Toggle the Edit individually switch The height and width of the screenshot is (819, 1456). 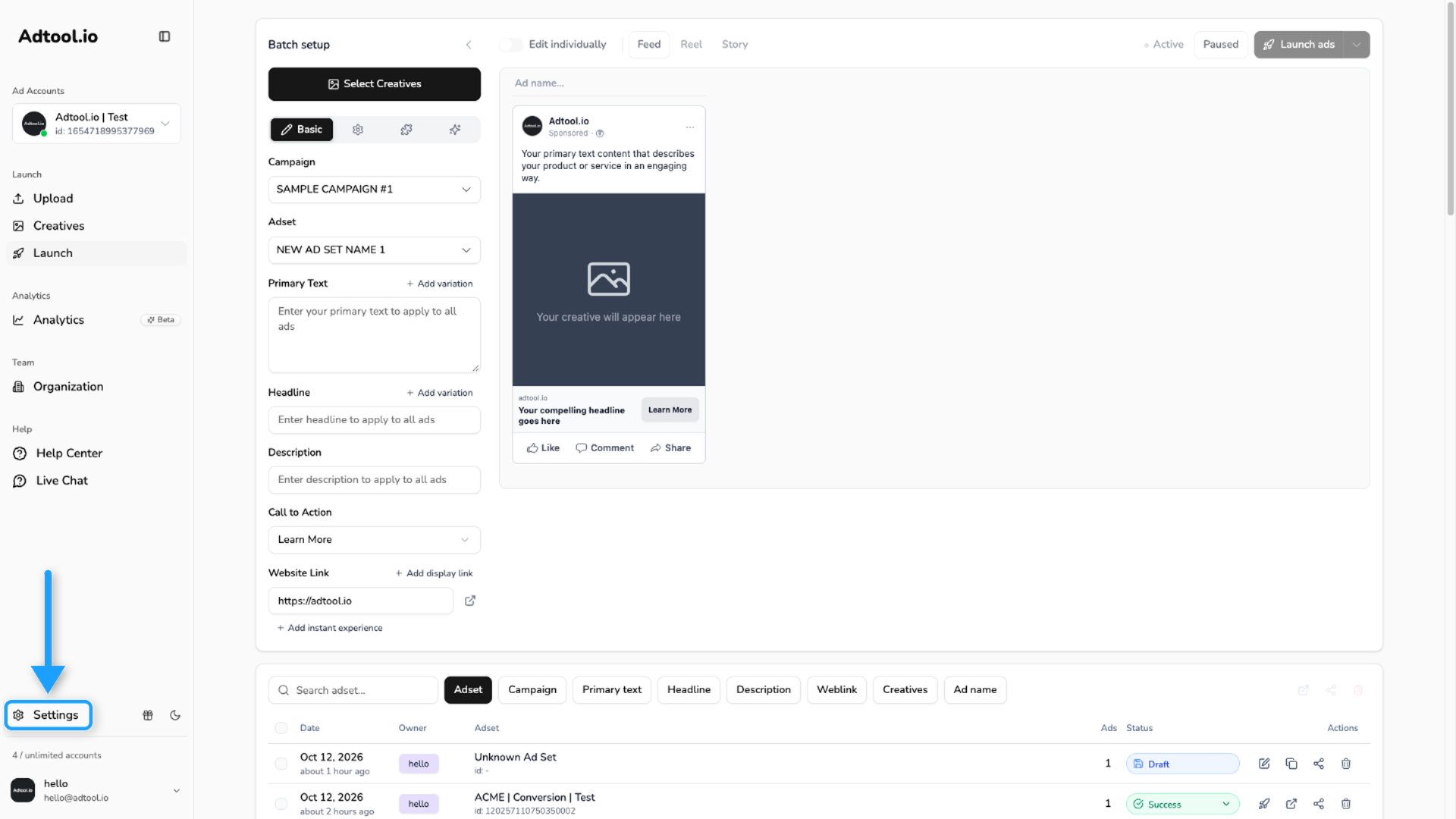pyautogui.click(x=511, y=45)
